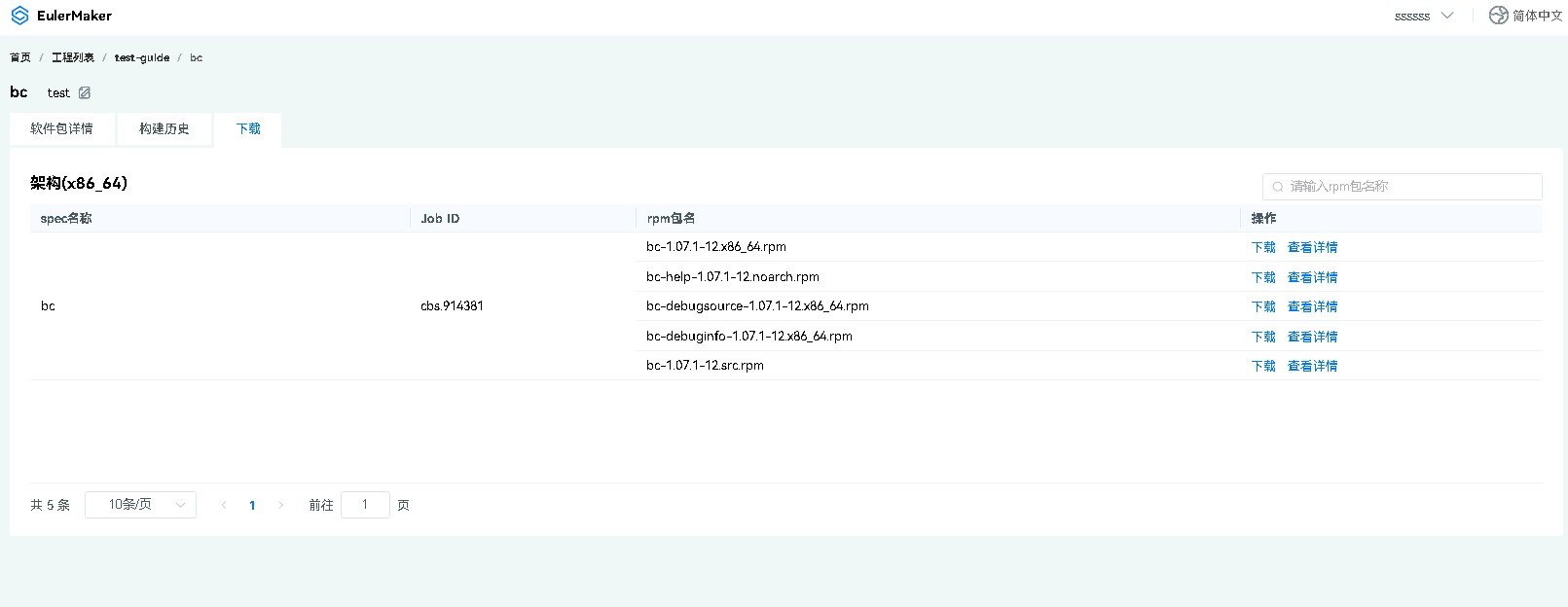Download bc-1.07.1-12.x86_64.rpm
Image resolution: width=1568 pixels, height=607 pixels.
click(x=1262, y=247)
